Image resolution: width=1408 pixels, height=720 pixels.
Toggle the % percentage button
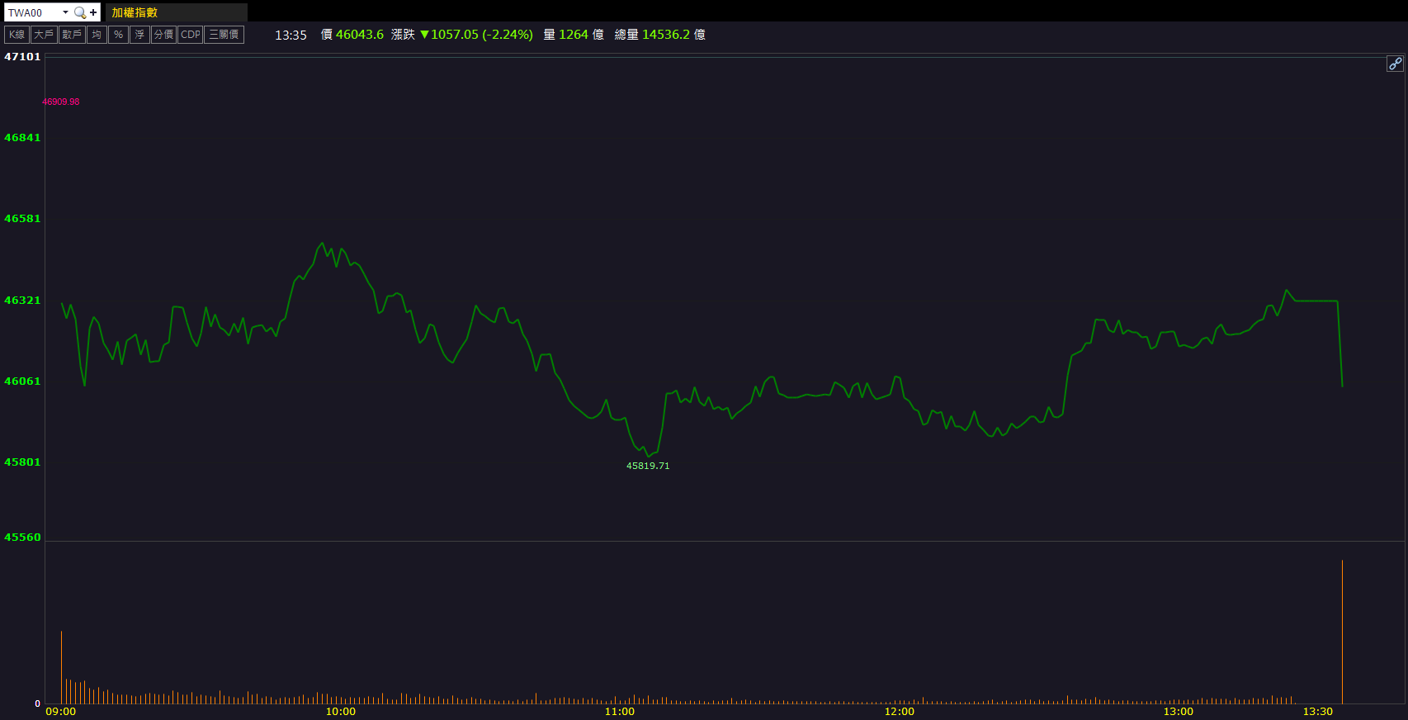tap(118, 34)
